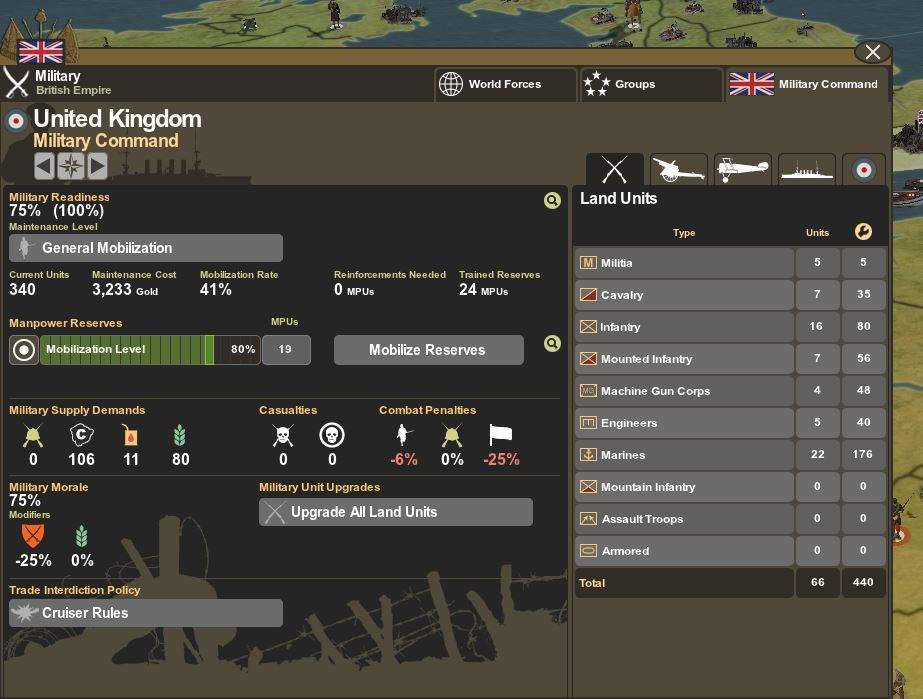Click Upgrade All Land Units button
The image size is (923, 699).
point(396,512)
